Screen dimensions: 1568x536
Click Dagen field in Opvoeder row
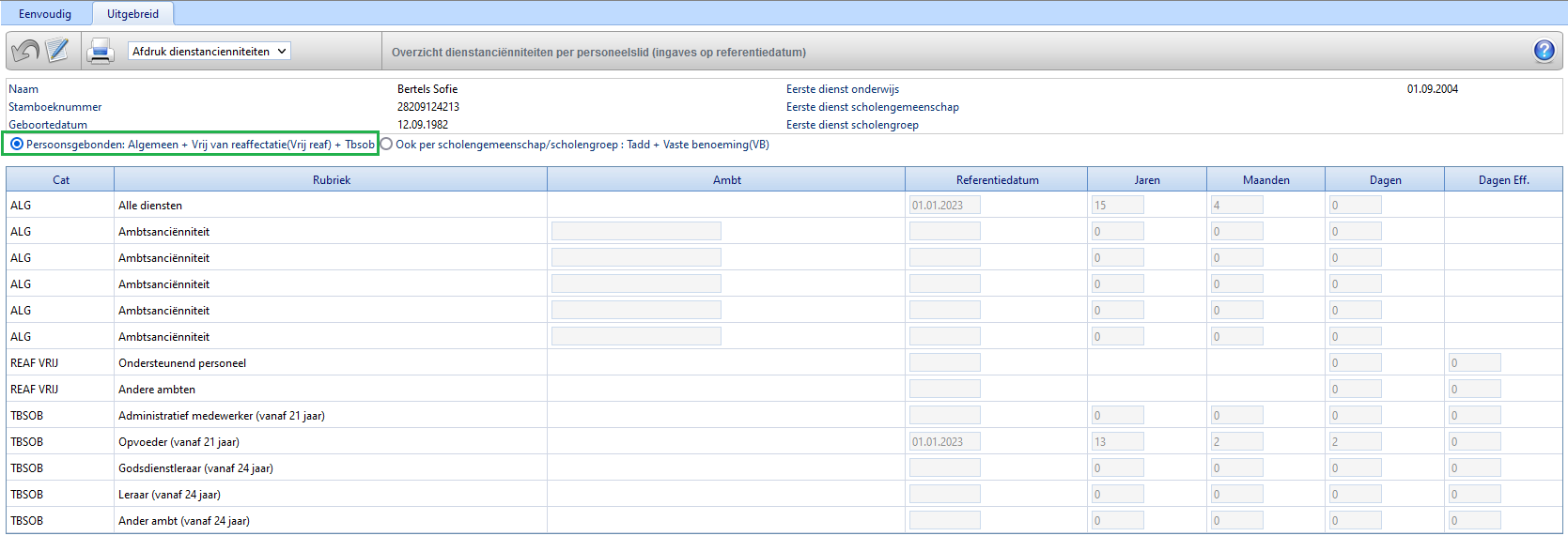point(1356,441)
